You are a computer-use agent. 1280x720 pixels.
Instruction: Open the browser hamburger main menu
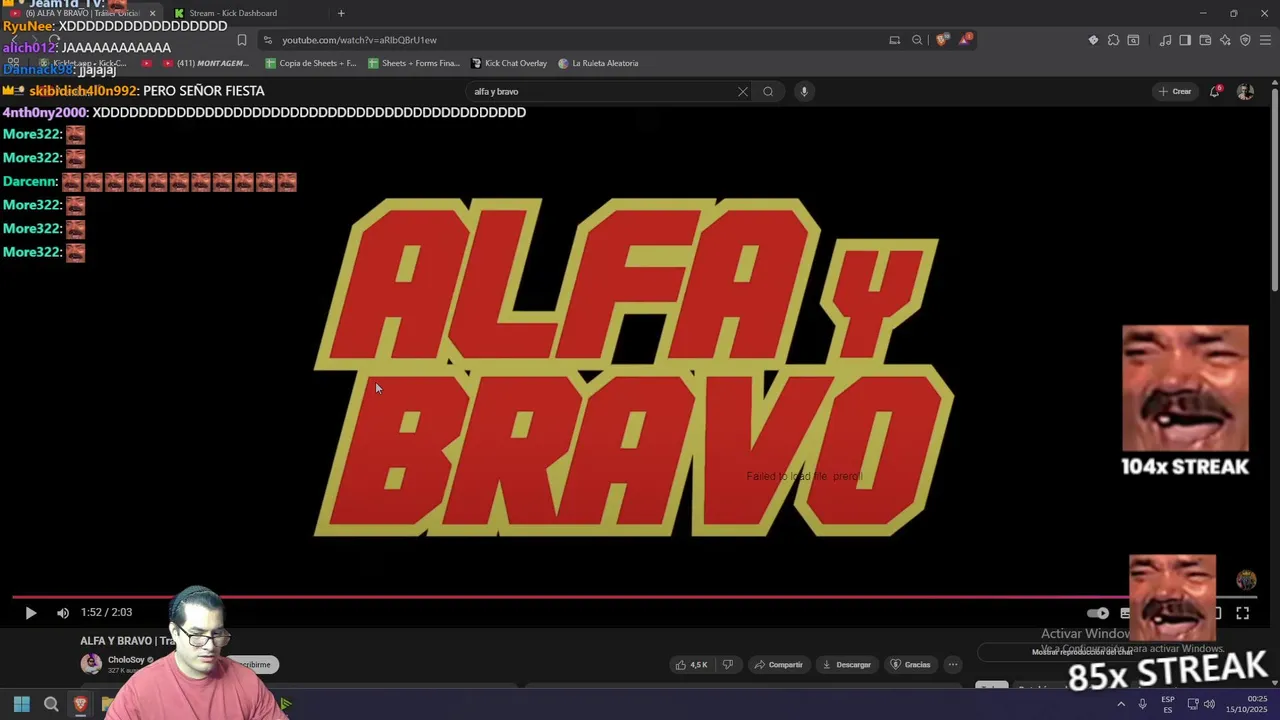click(x=1265, y=40)
